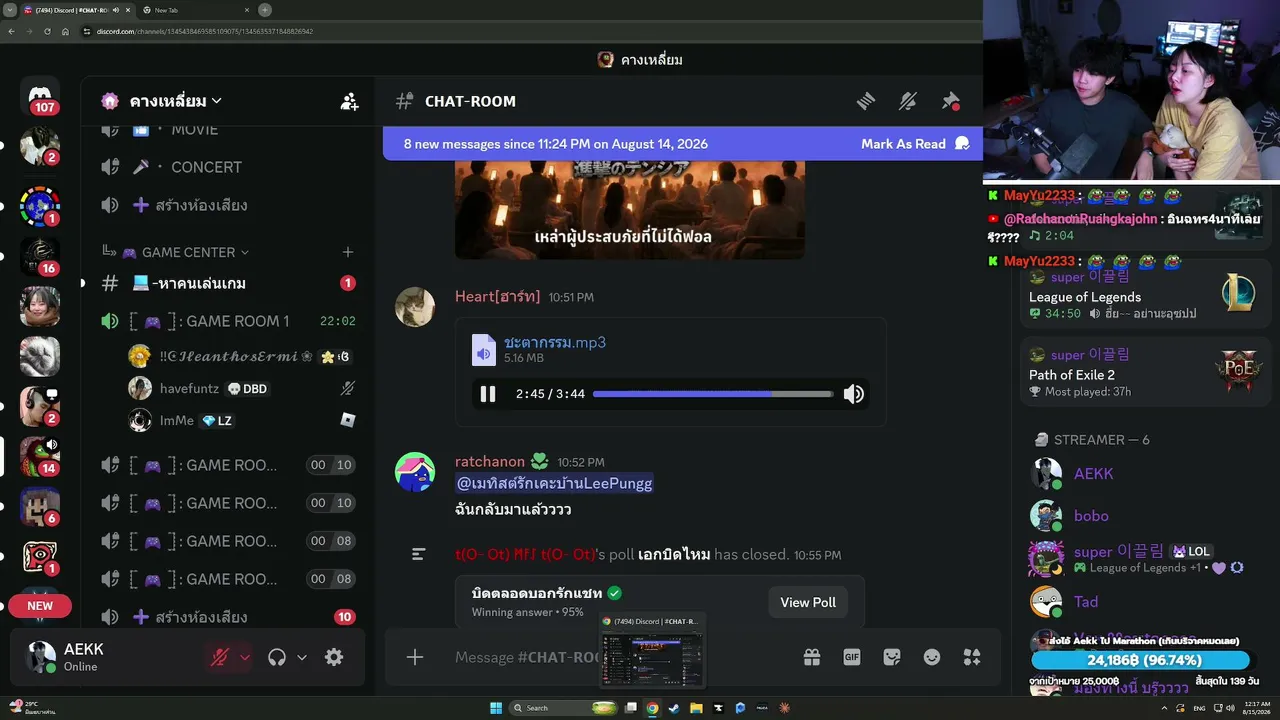Invite members to the server icon

click(349, 101)
